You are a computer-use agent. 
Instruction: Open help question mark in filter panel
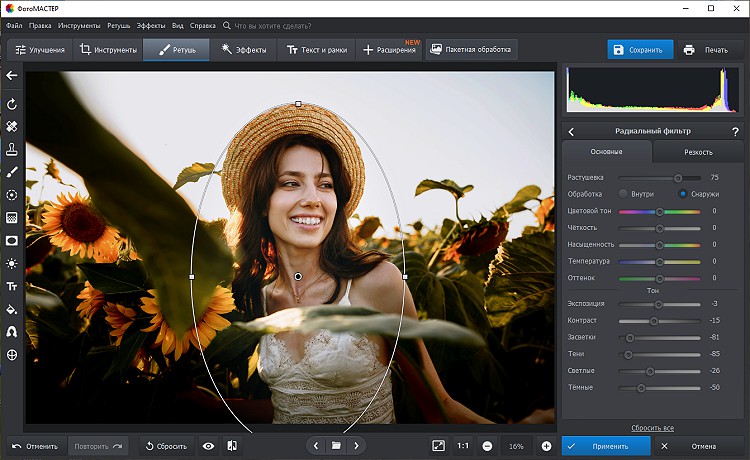click(x=733, y=131)
